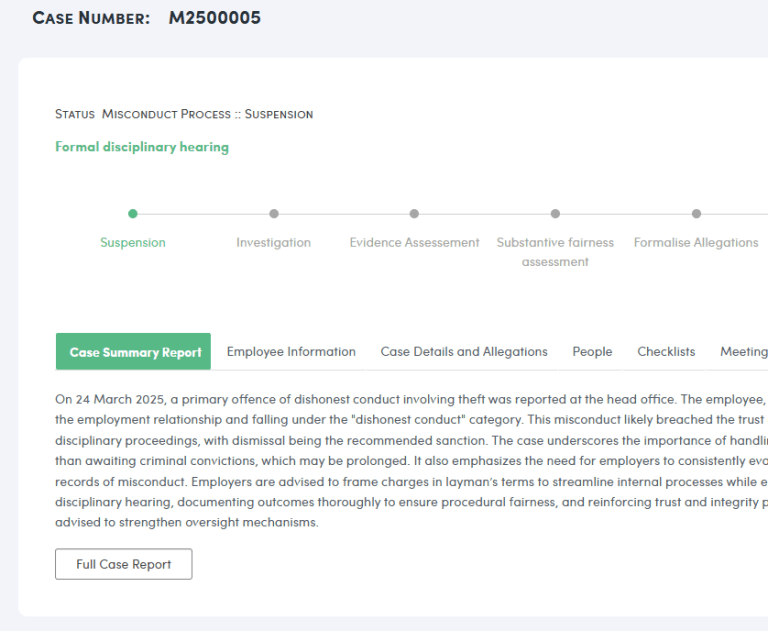Click the Formal disciplinary hearing link
Screen dimensions: 768x631
click(x=142, y=147)
